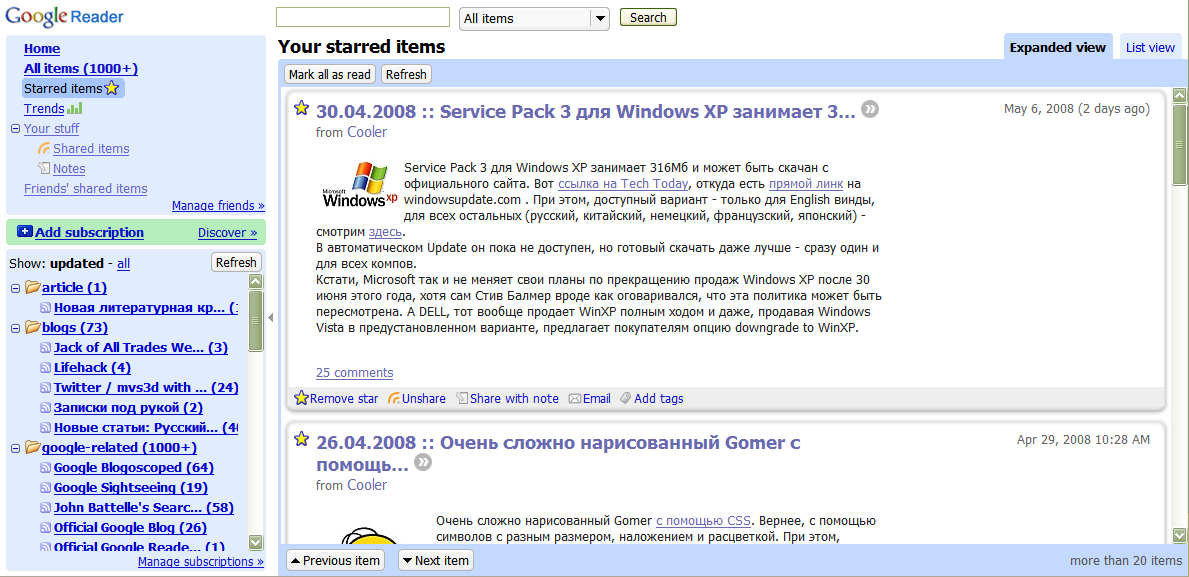
Task: Toggle star on Gomer CSS article
Action: pos(302,438)
